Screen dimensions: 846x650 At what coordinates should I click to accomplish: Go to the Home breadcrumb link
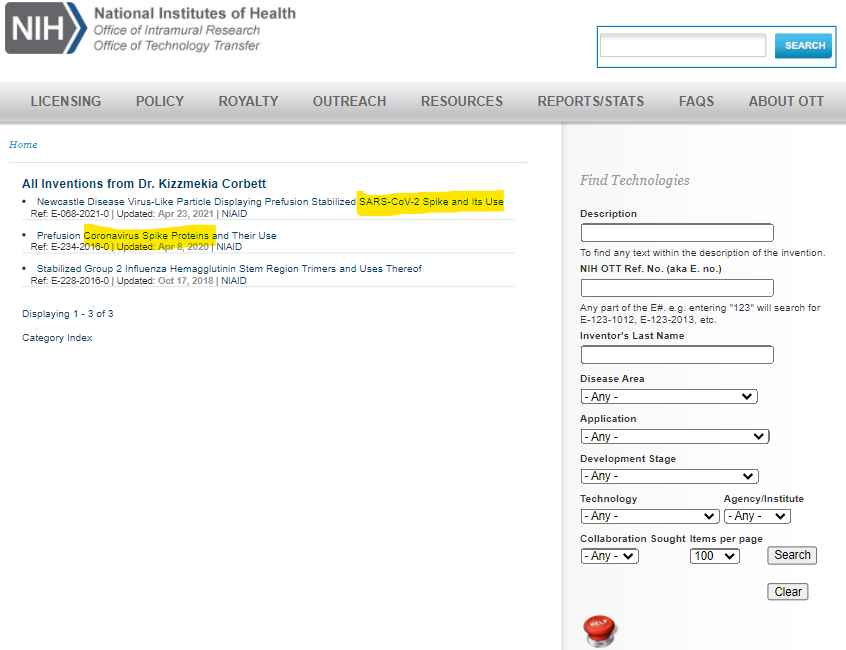[x=23, y=145]
